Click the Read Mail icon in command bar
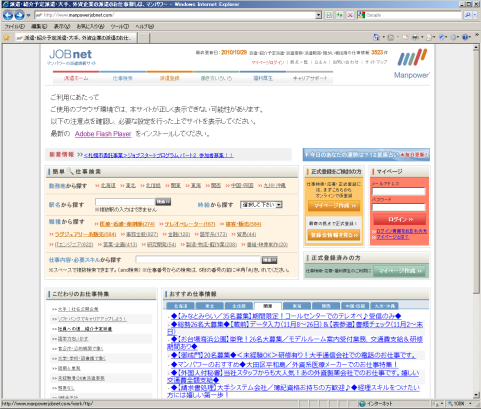Screen dimensions: 481x409 [405, 37]
